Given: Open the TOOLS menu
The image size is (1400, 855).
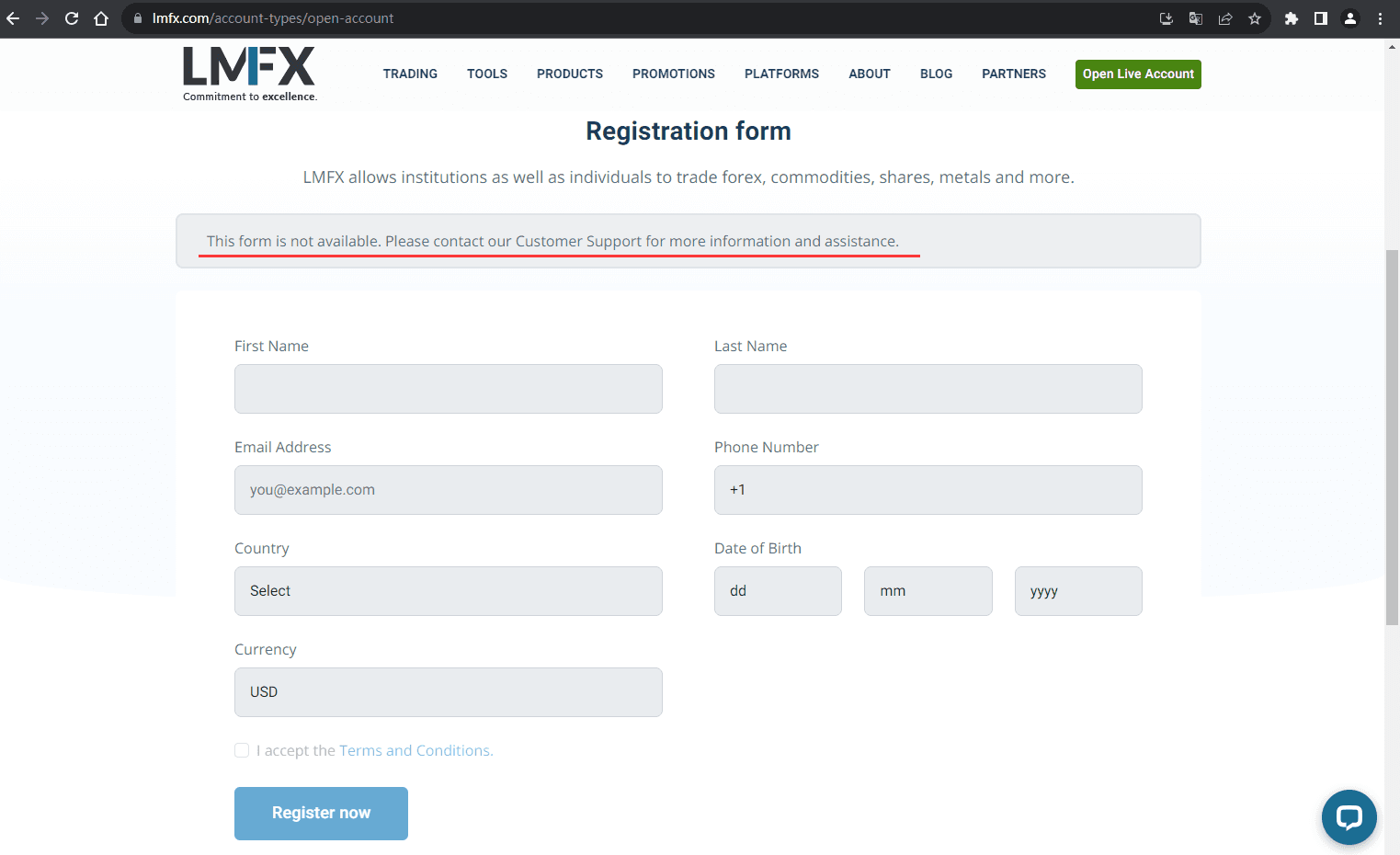Looking at the screenshot, I should 487,74.
